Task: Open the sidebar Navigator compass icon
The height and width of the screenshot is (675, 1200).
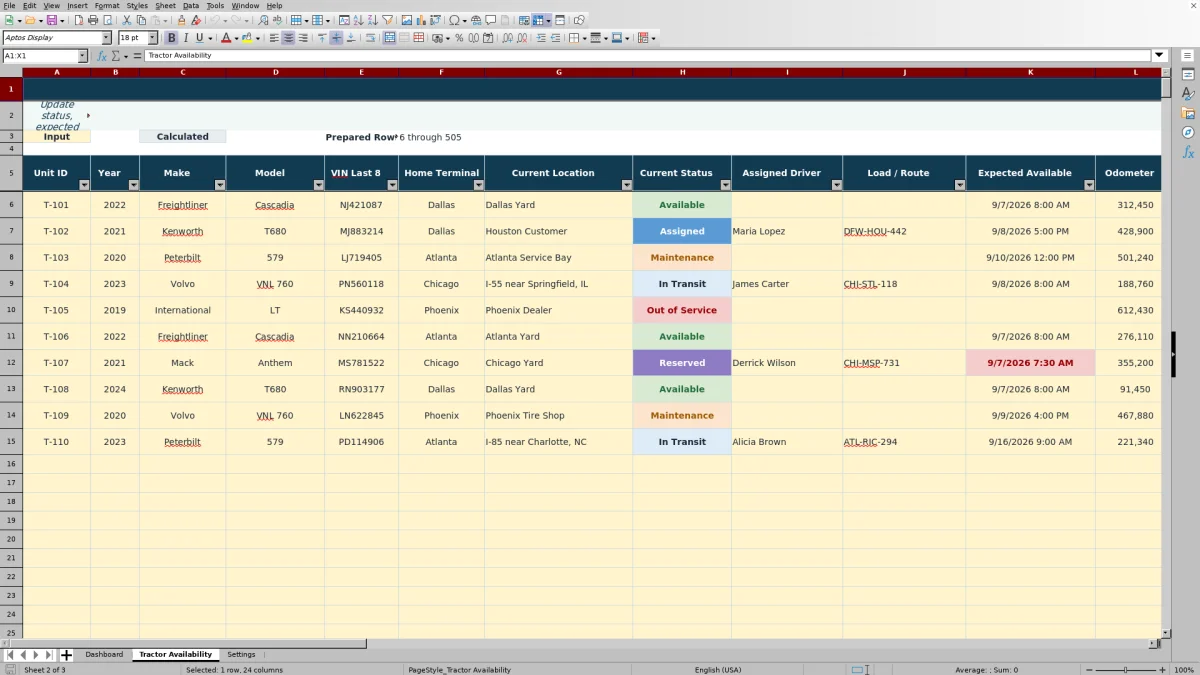Action: [x=1188, y=132]
